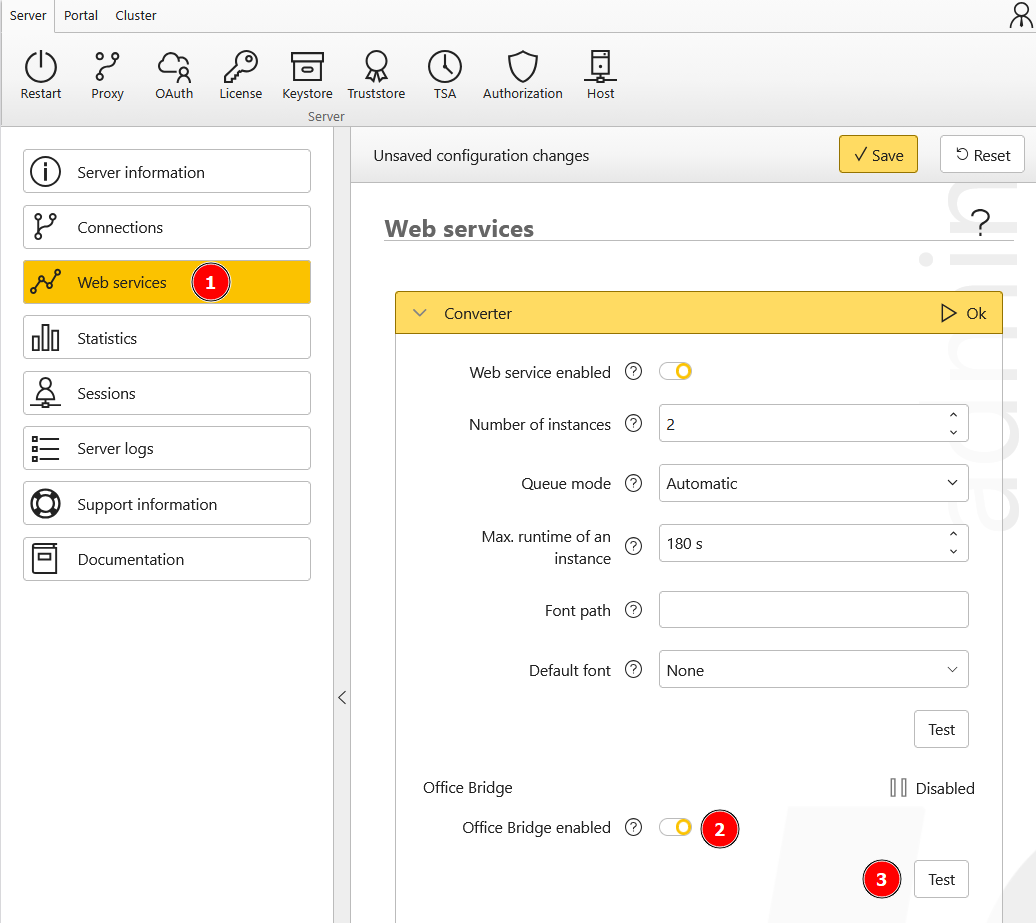Click the Font path input field

813,610
